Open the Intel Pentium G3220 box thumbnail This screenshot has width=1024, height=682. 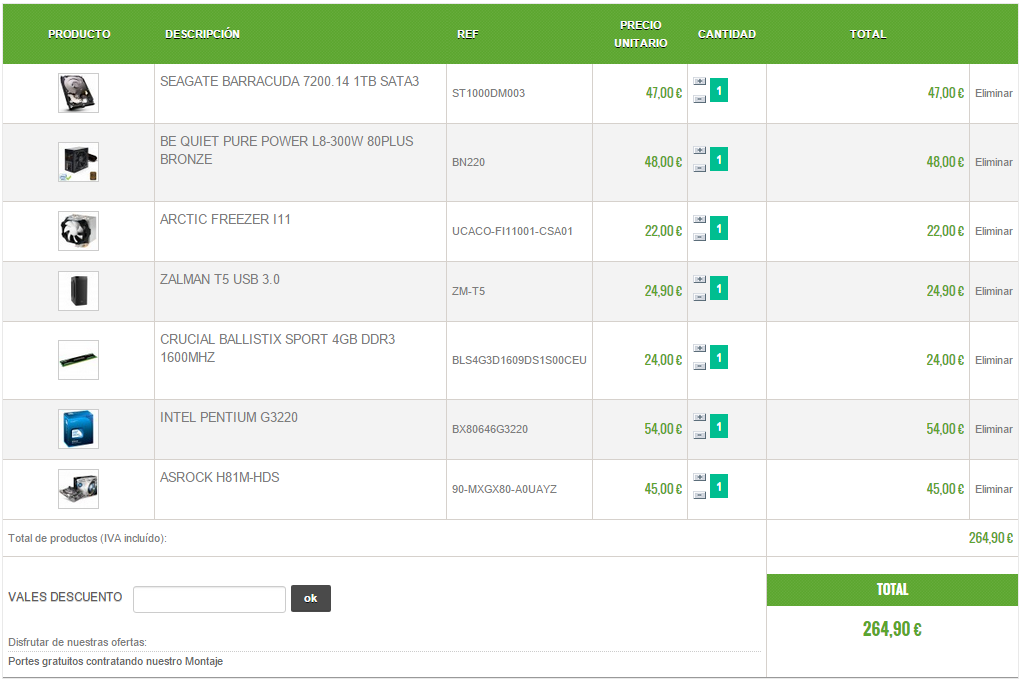point(78,429)
